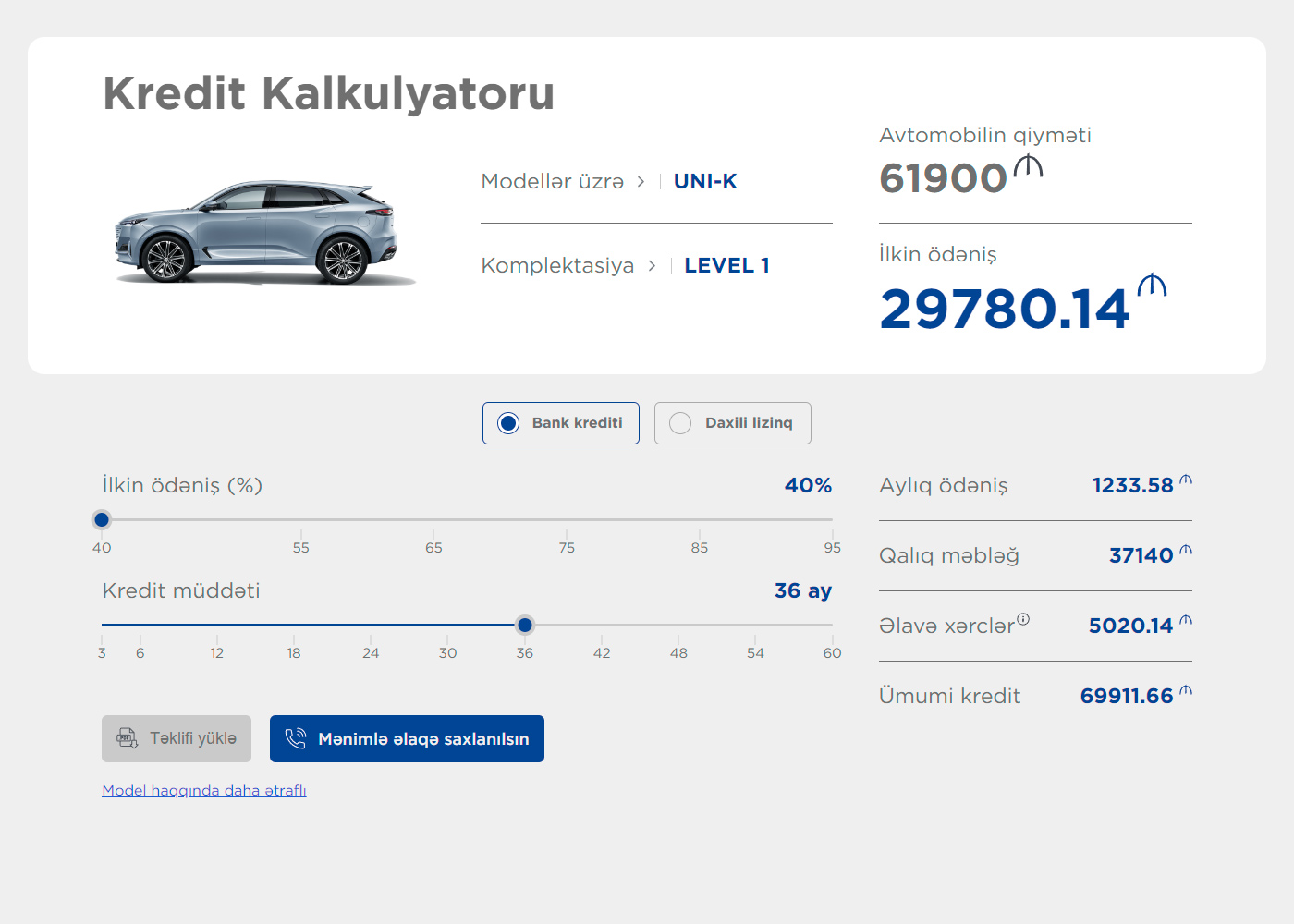
Task: Expand the Modellər üzrə chevron
Action: [641, 182]
